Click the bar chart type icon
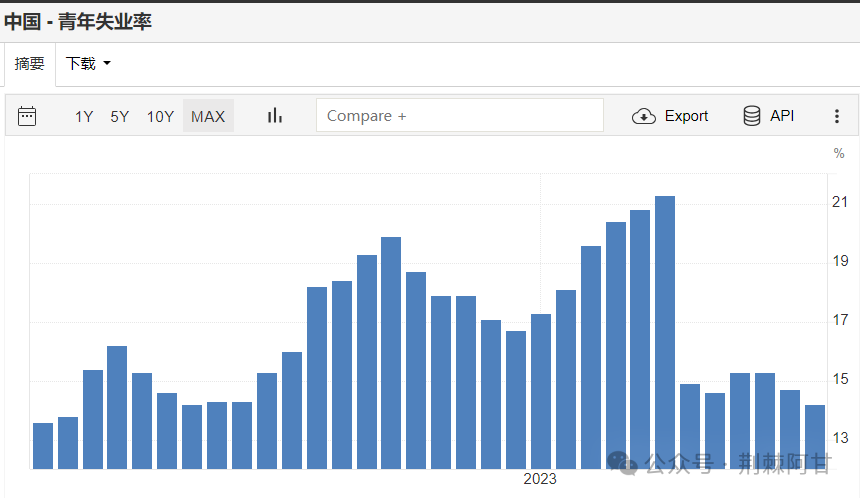 point(275,116)
